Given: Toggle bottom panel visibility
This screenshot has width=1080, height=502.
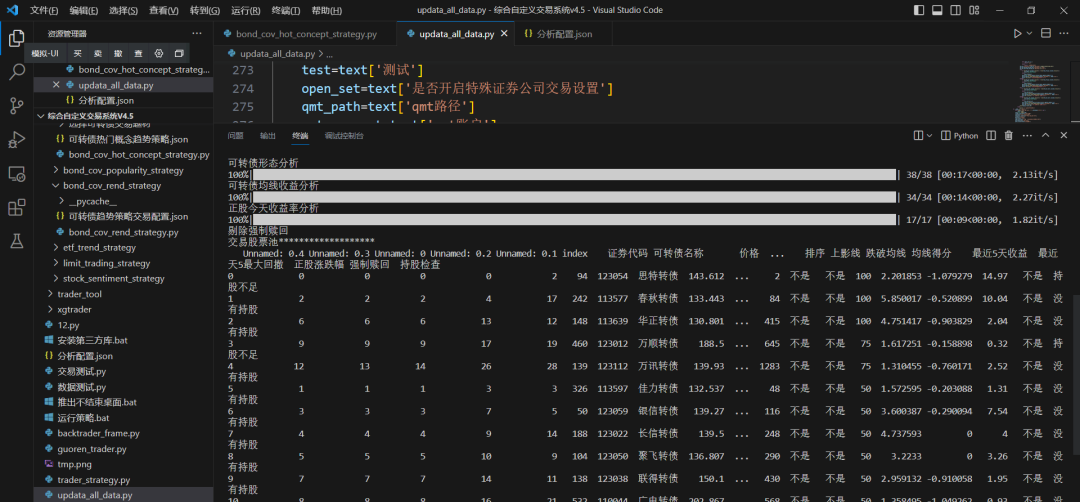Looking at the screenshot, I should pyautogui.click(x=937, y=10).
